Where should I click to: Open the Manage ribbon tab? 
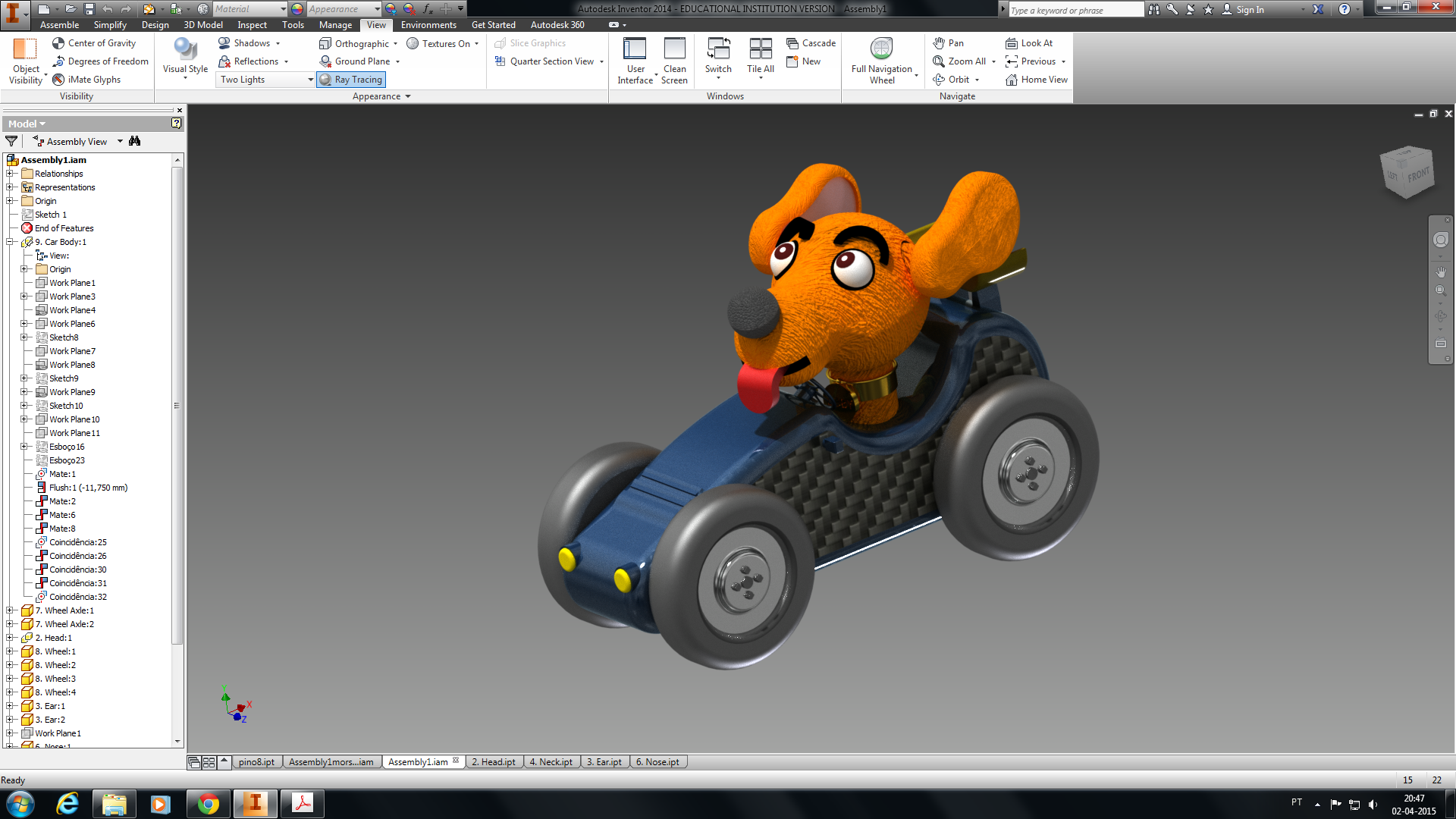click(x=335, y=25)
